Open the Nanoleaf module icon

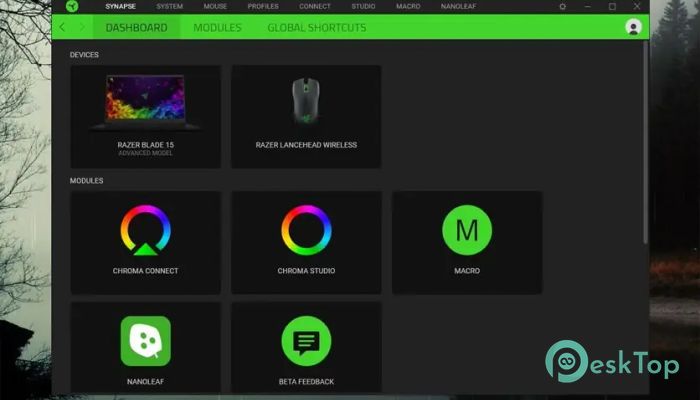tap(146, 341)
